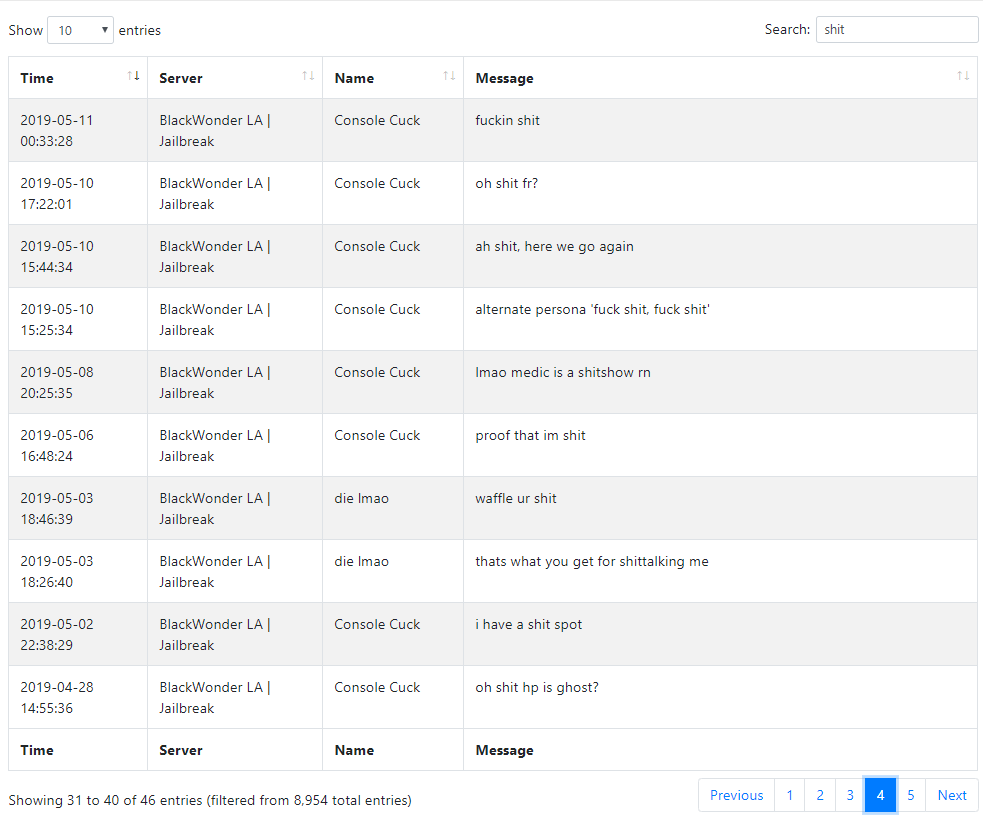This screenshot has width=983, height=822.
Task: Sort table by Message column arrows
Action: [963, 76]
